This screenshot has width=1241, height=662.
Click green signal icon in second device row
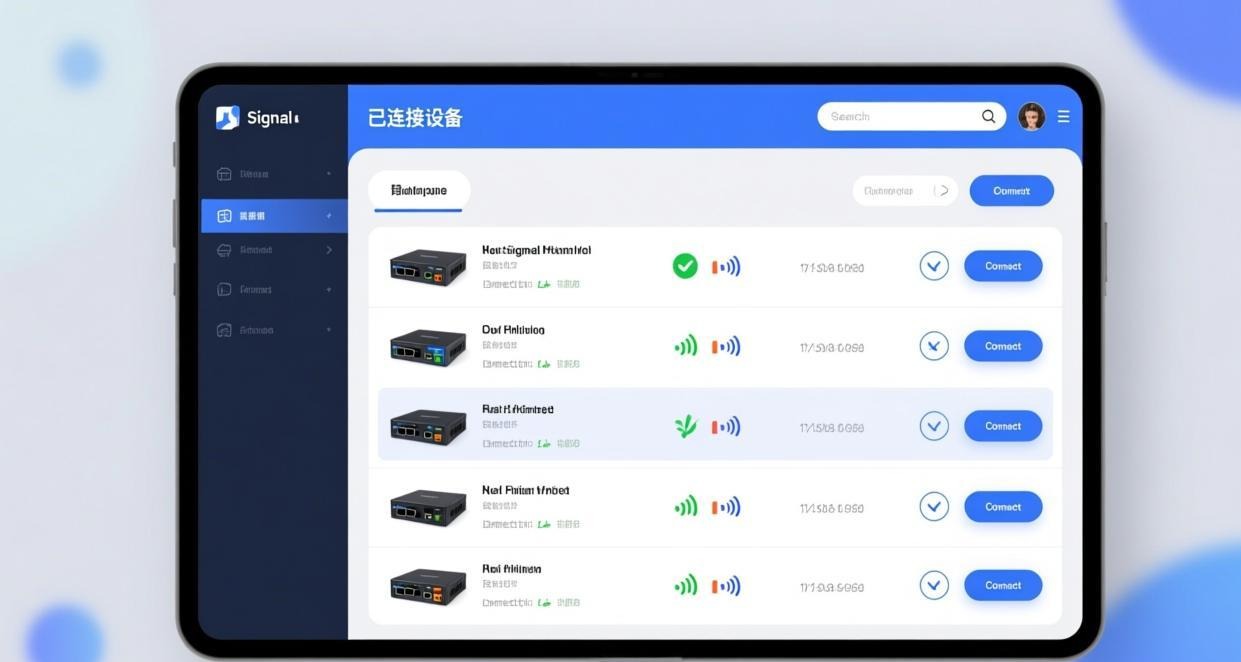coord(686,347)
